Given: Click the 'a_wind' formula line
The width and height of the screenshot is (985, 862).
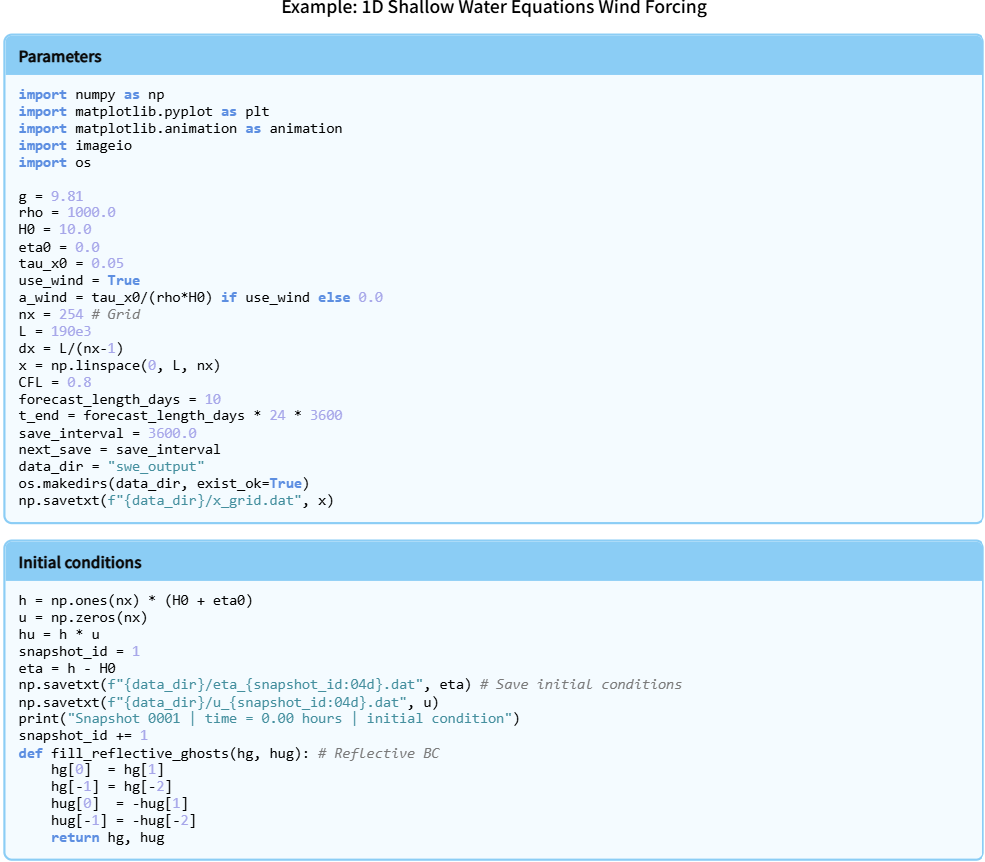Looking at the screenshot, I should pos(200,297).
